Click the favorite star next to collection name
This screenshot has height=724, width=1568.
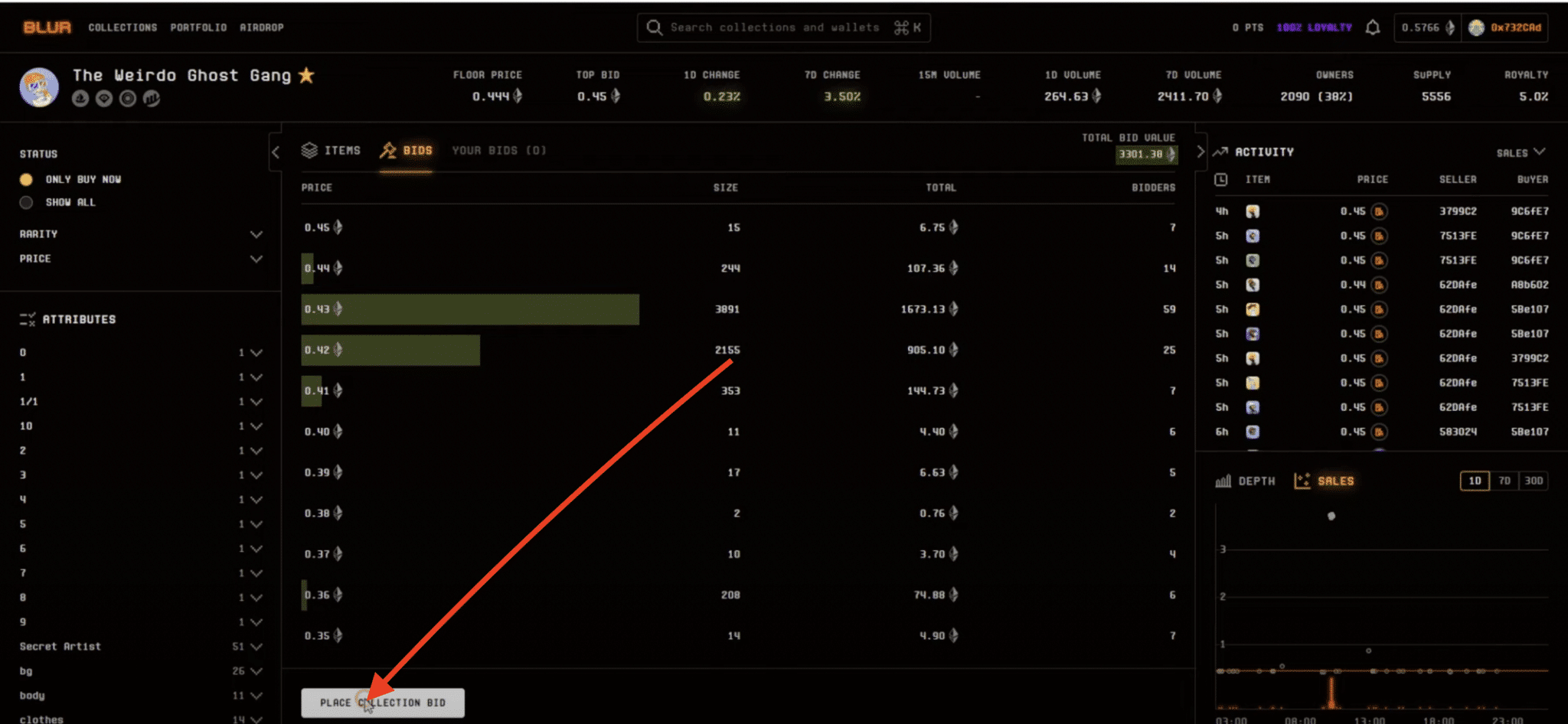306,75
